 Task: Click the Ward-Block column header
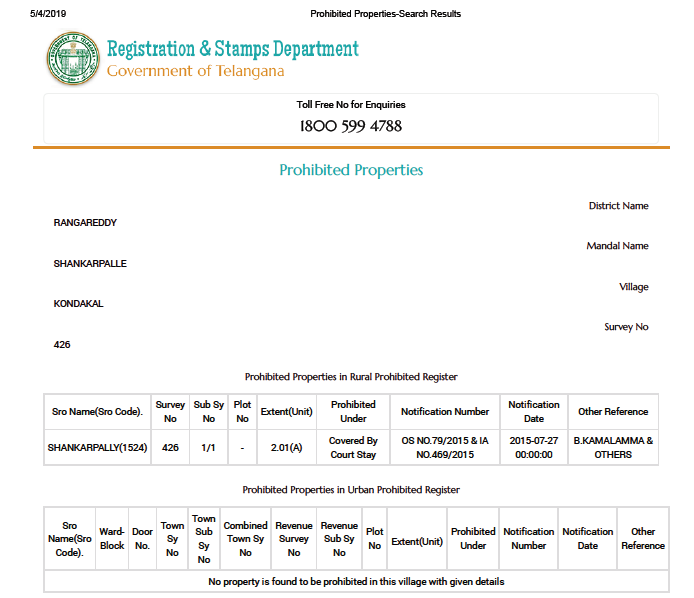(112, 539)
